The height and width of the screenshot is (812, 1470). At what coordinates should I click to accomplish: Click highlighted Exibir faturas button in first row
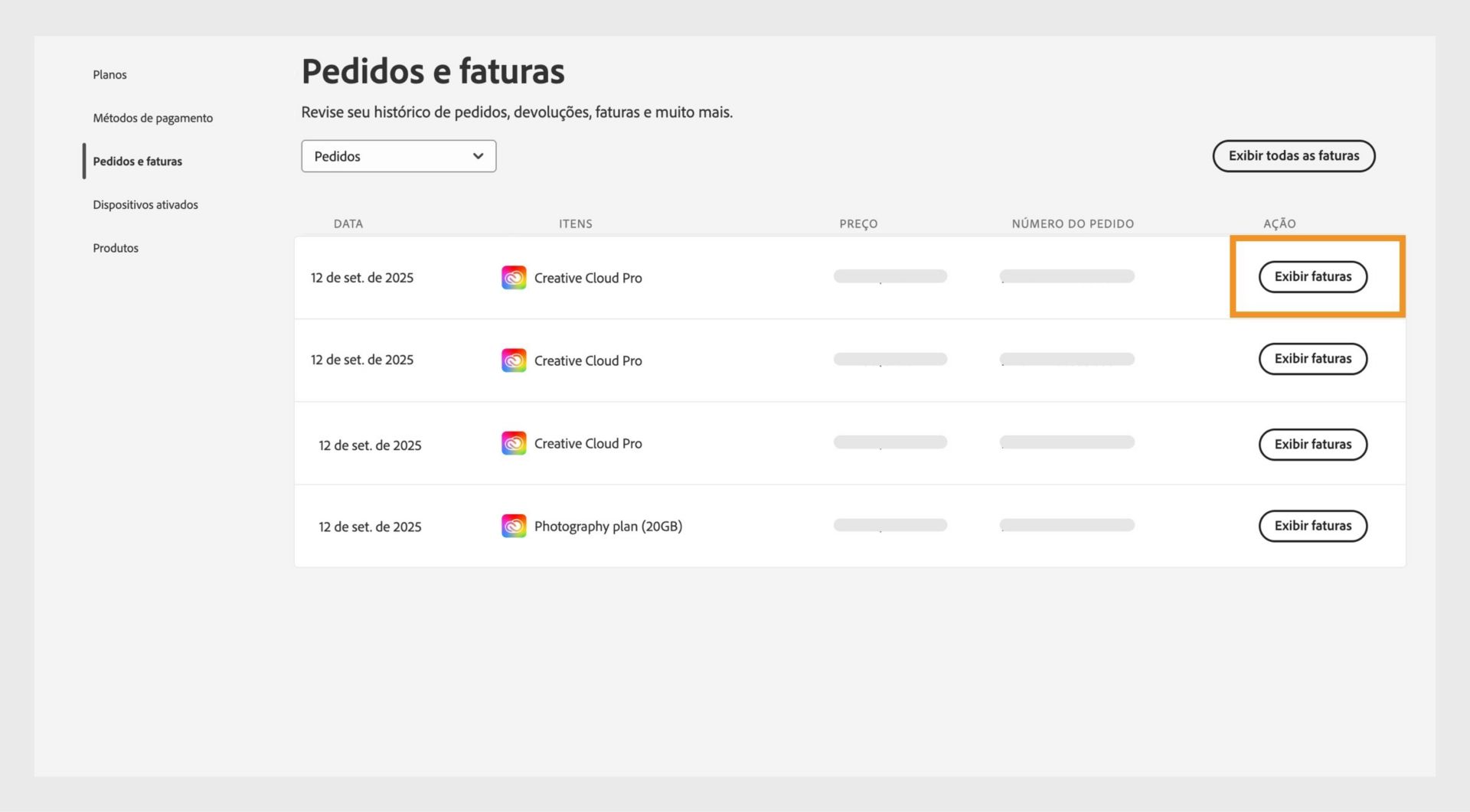1312,277
